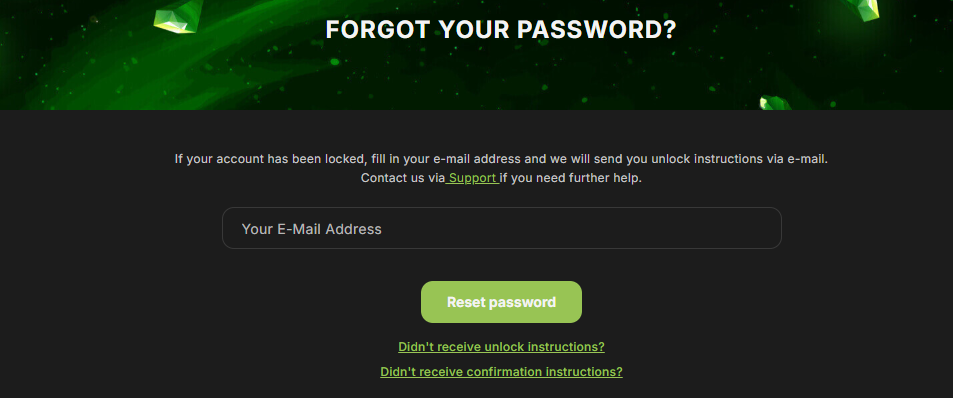Click the "If your account has been locked" sentence

501,159
